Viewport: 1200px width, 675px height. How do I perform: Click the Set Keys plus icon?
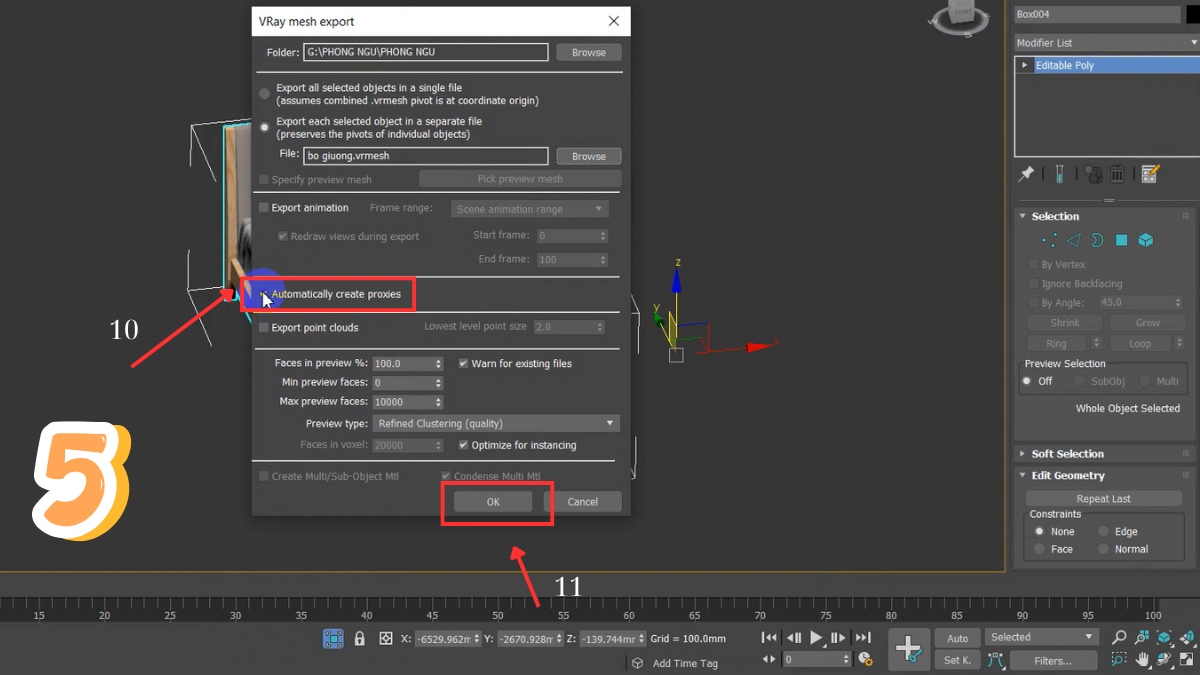click(x=909, y=649)
